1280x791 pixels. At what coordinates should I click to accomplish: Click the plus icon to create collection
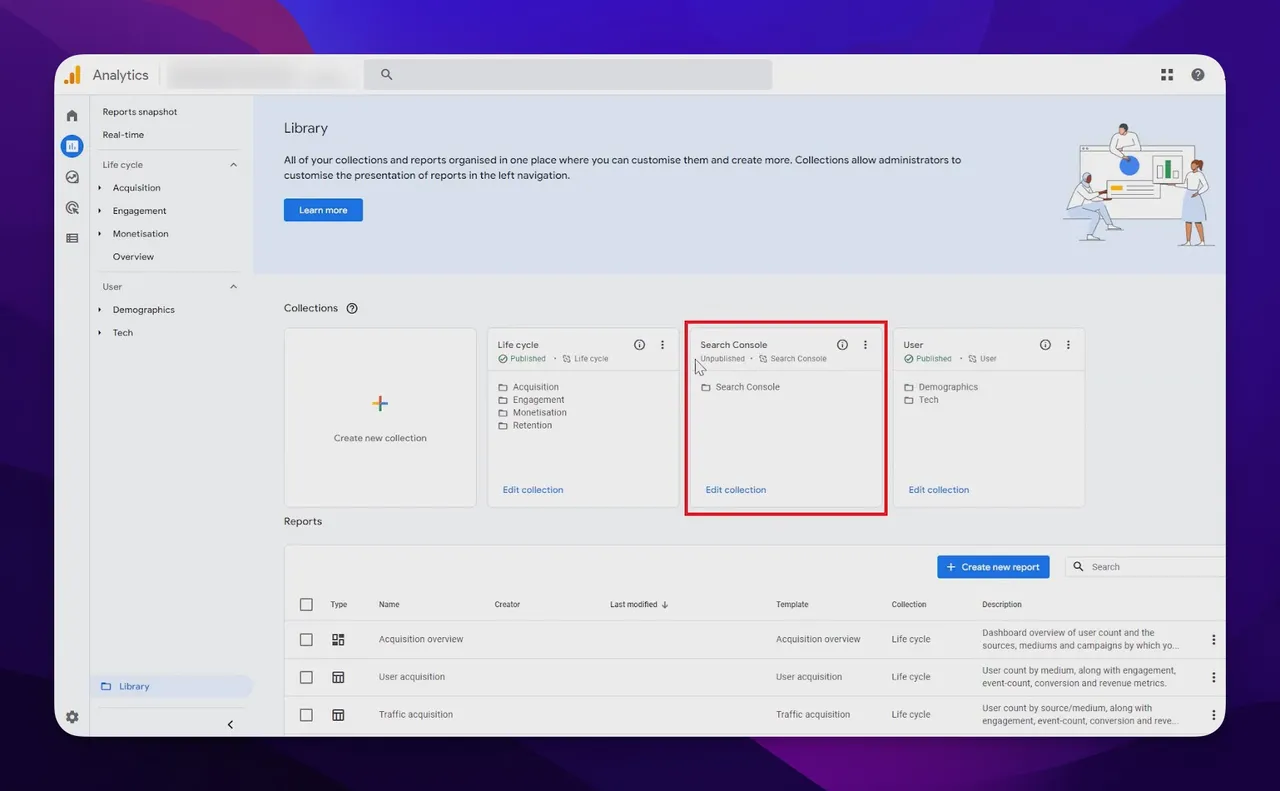tap(380, 404)
